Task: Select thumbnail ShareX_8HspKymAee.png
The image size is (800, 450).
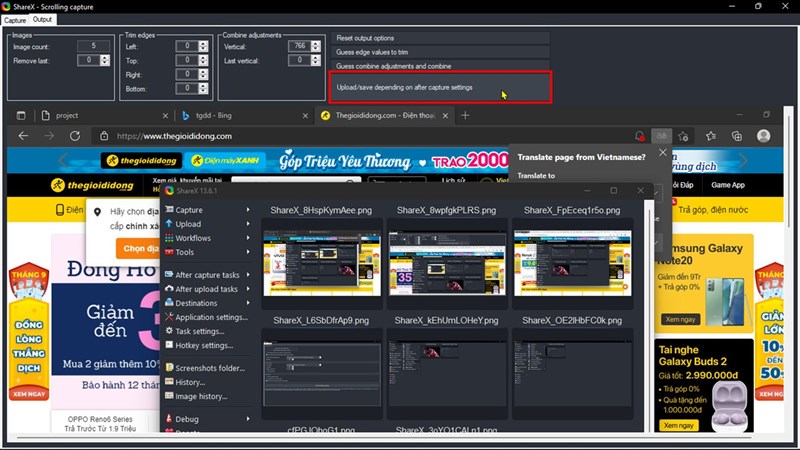Action: point(321,263)
